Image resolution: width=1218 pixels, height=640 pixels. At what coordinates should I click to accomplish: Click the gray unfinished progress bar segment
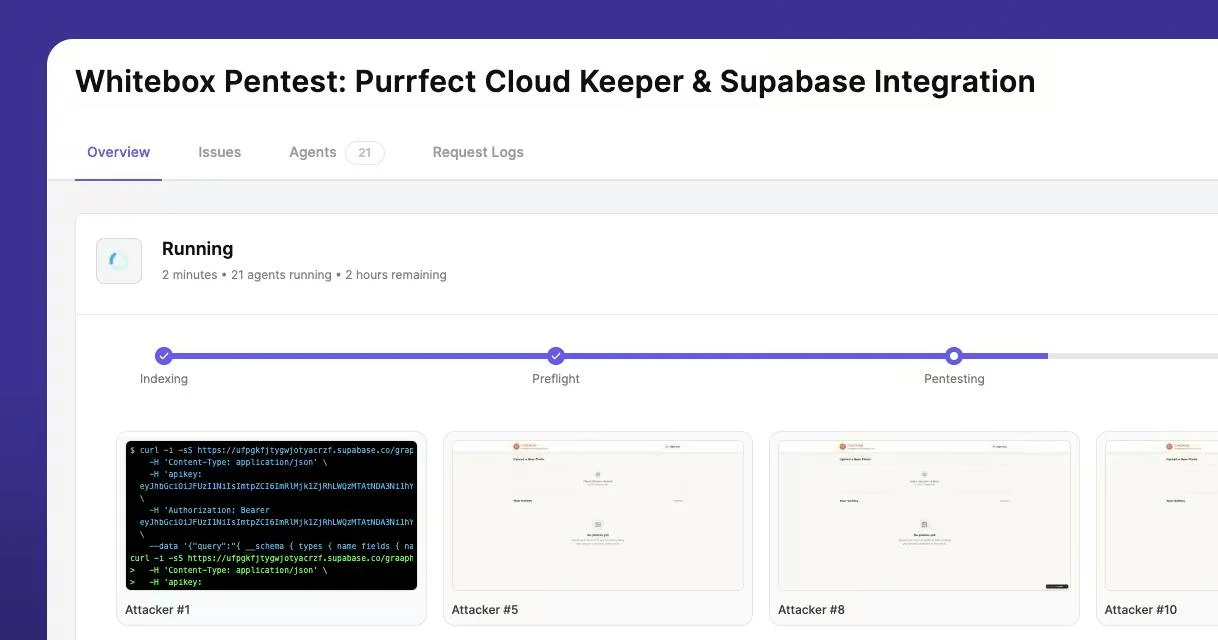[1133, 356]
